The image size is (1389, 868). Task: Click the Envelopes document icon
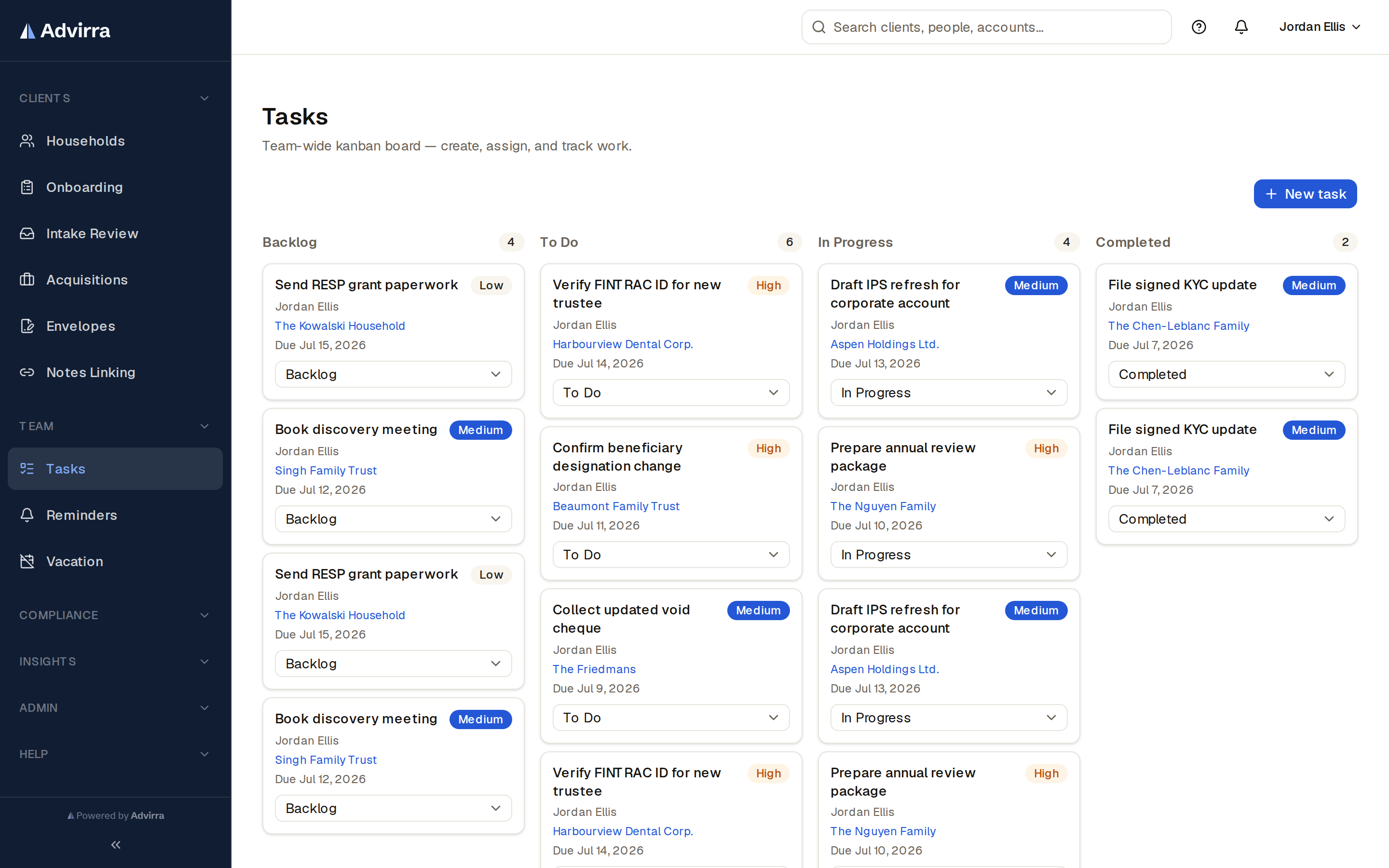tap(27, 326)
